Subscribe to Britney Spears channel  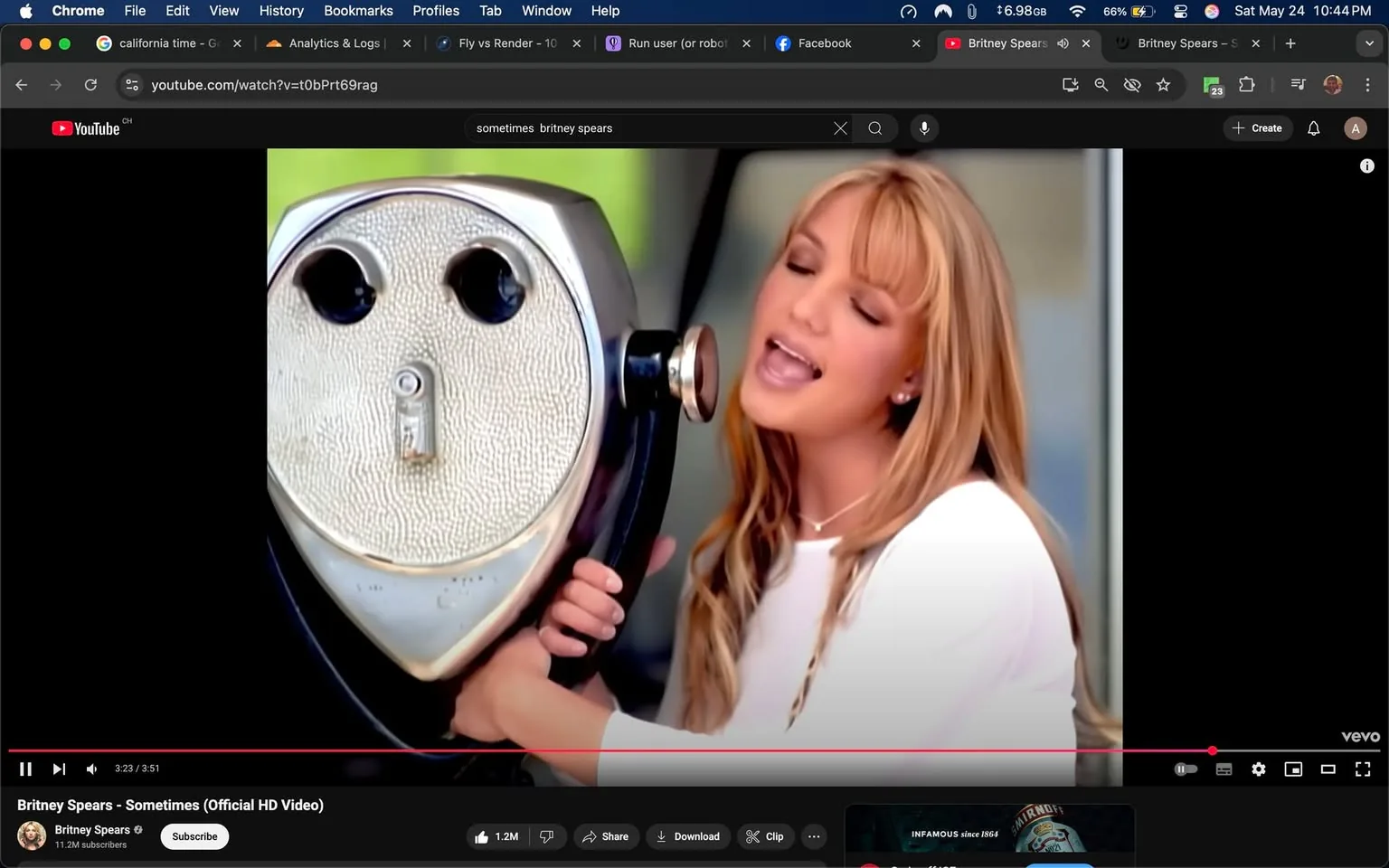tap(194, 836)
